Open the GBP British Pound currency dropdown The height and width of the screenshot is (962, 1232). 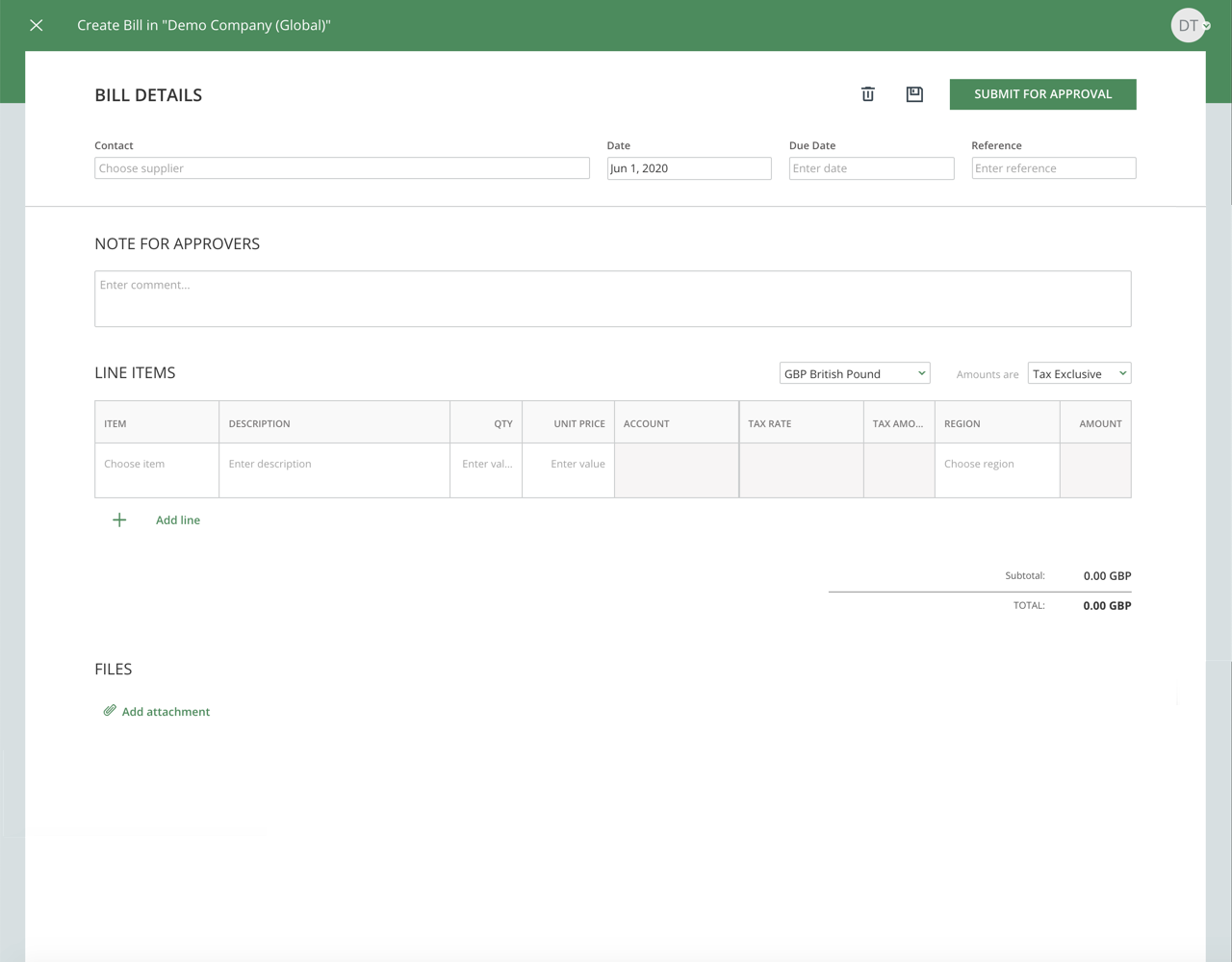pos(854,372)
